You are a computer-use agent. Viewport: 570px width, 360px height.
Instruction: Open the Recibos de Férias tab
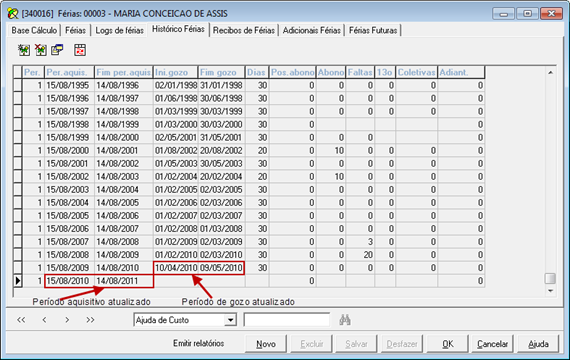244,31
